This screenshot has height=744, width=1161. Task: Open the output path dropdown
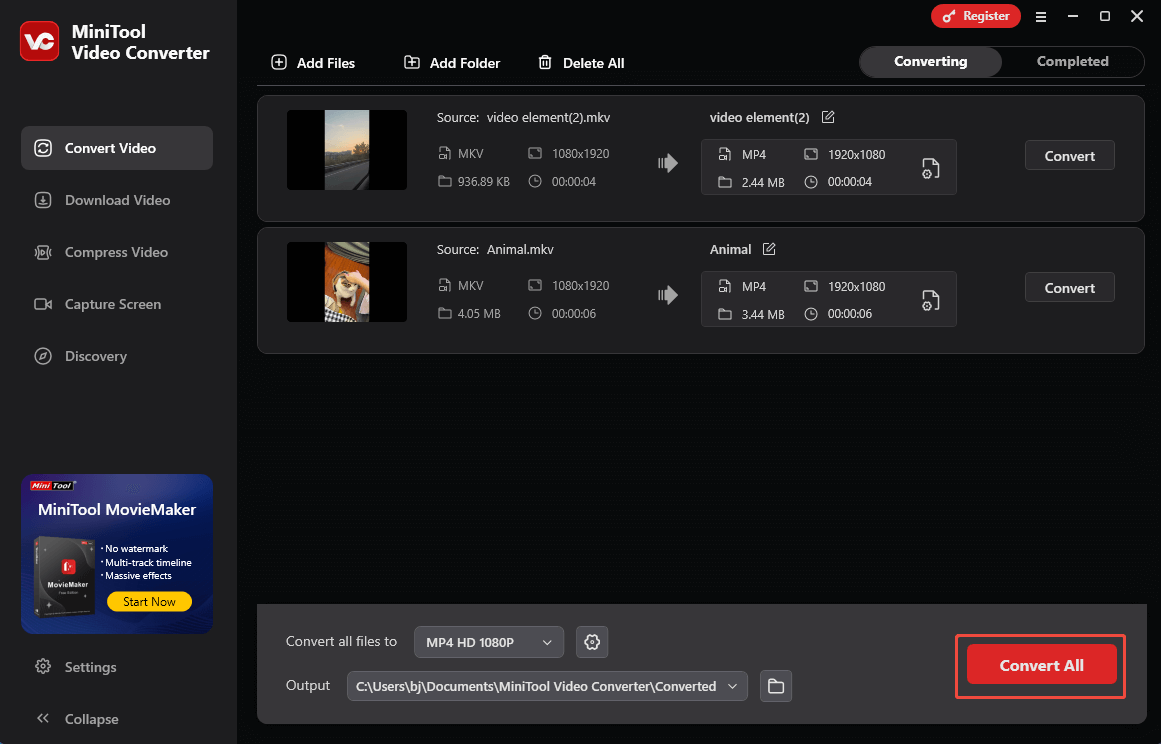(547, 686)
